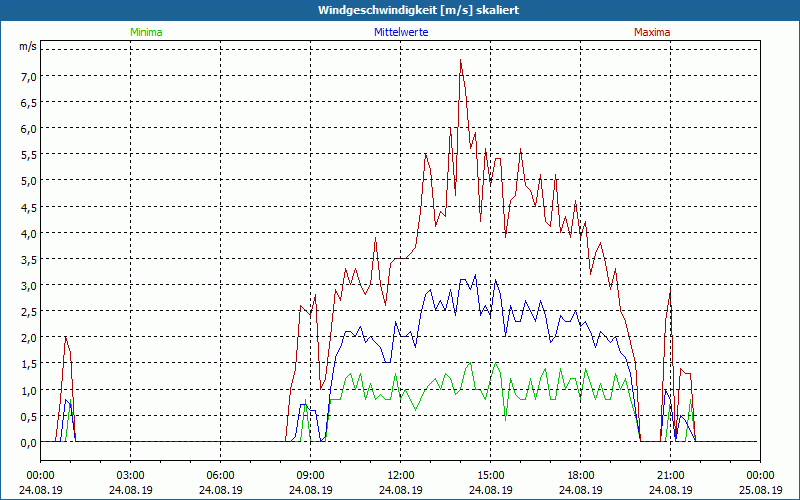This screenshot has width=800, height=500.
Task: Click the 5,0 y-axis value
Action: click(x=29, y=181)
